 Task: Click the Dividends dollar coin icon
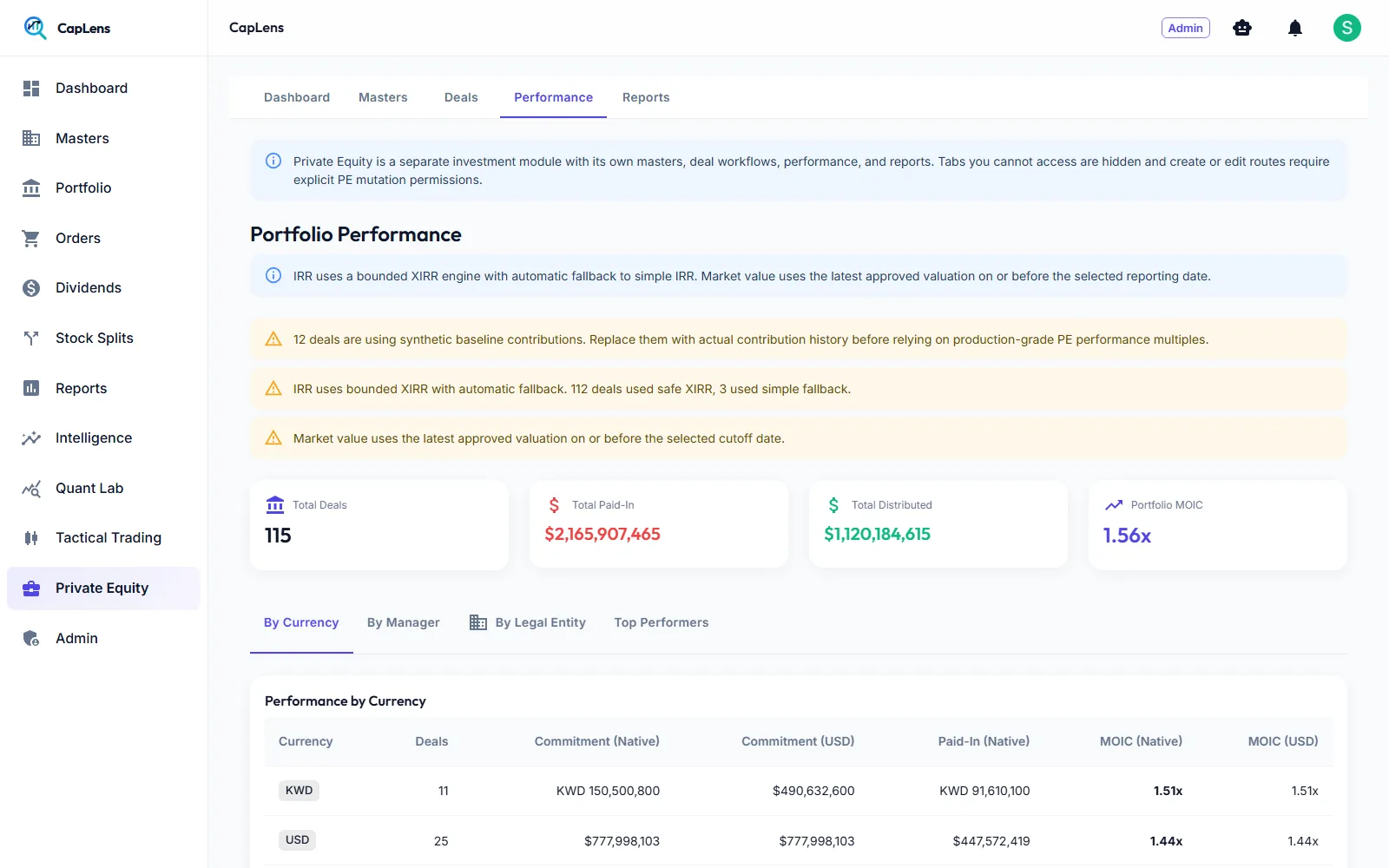coord(31,288)
